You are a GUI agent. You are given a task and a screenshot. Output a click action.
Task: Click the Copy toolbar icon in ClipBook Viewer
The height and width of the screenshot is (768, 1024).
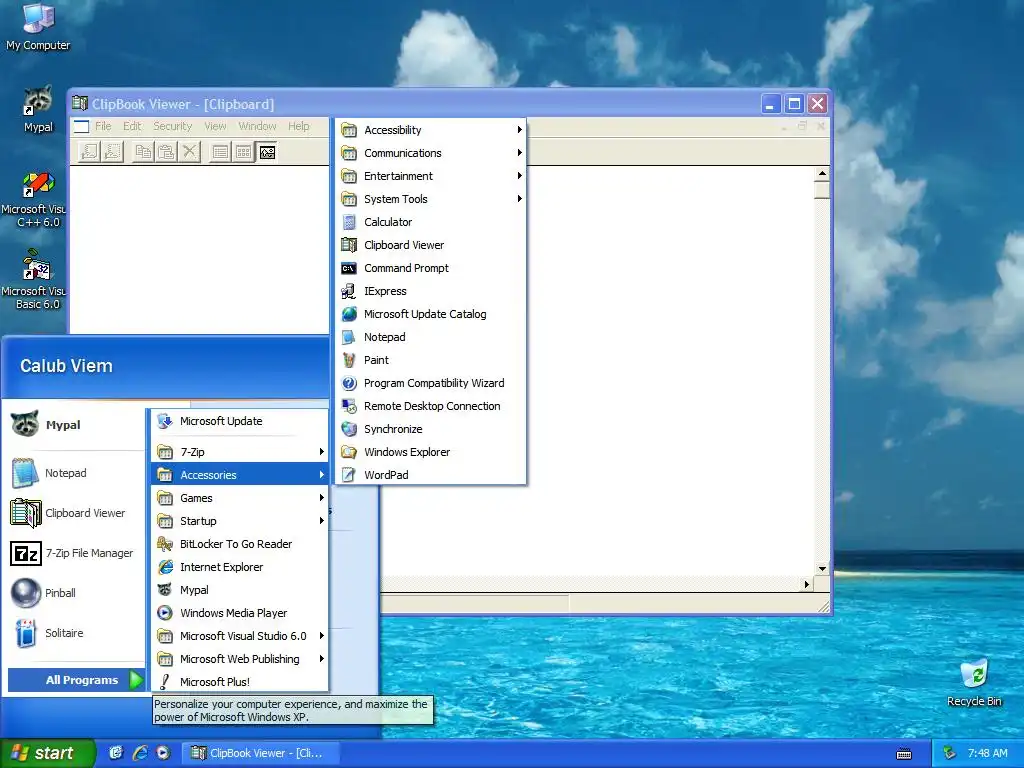pos(143,152)
